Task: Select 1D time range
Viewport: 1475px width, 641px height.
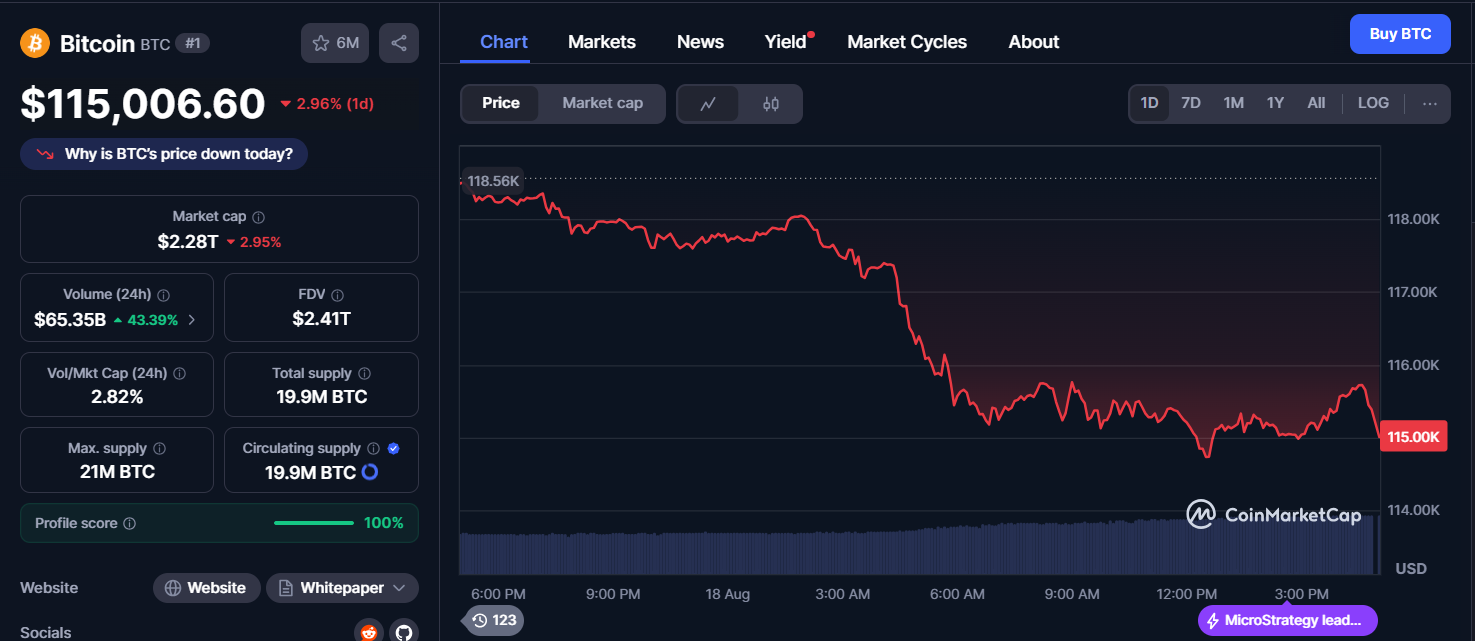Action: (1149, 103)
